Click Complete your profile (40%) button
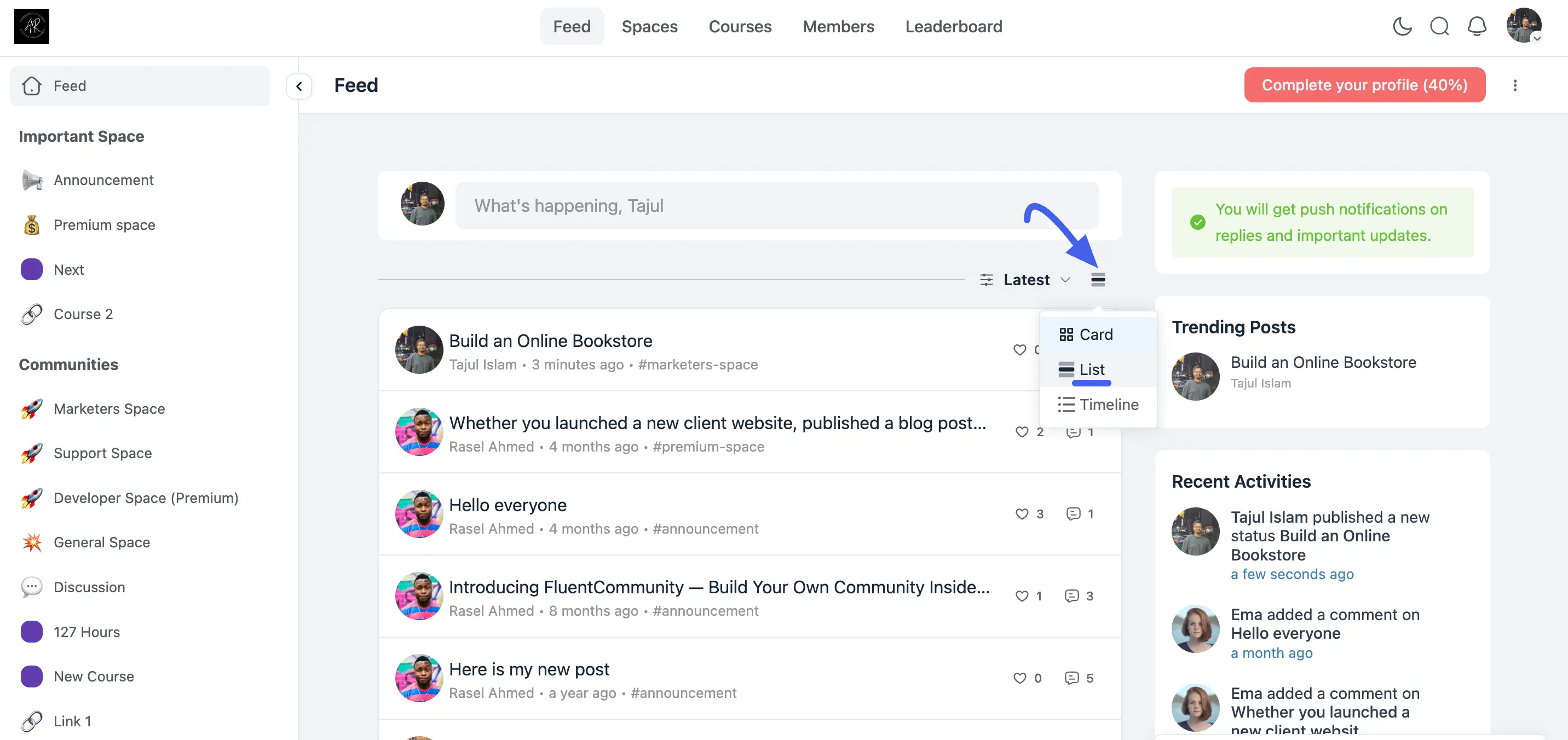The width and height of the screenshot is (1568, 740). (x=1364, y=85)
